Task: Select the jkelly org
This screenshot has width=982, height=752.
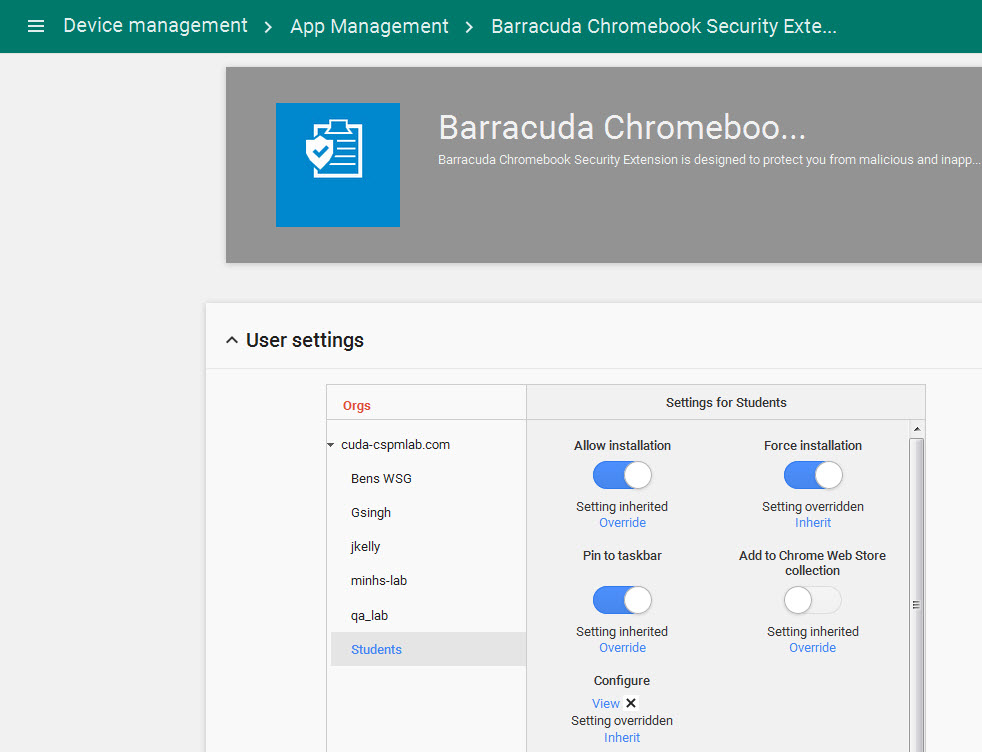Action: tap(365, 546)
